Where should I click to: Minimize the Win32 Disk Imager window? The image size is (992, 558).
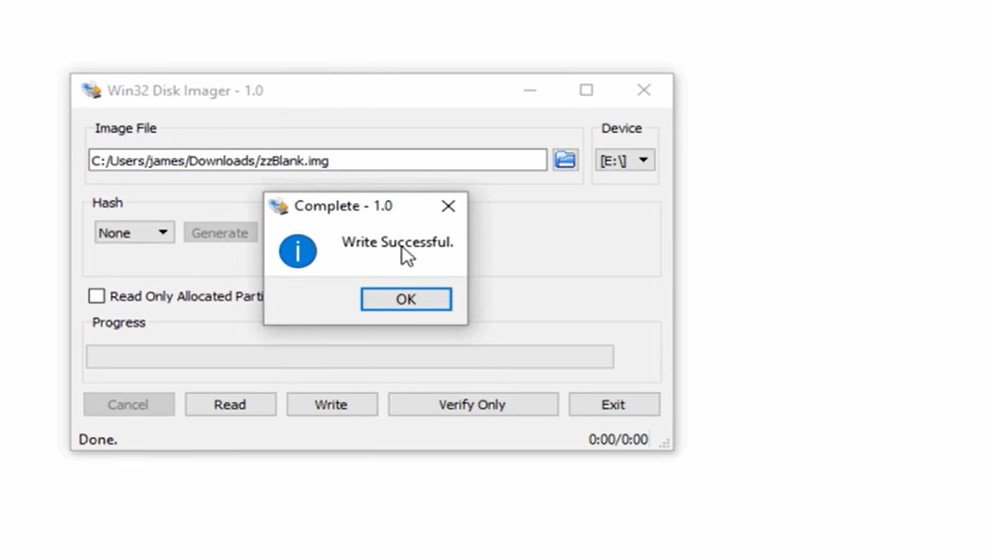click(x=530, y=90)
